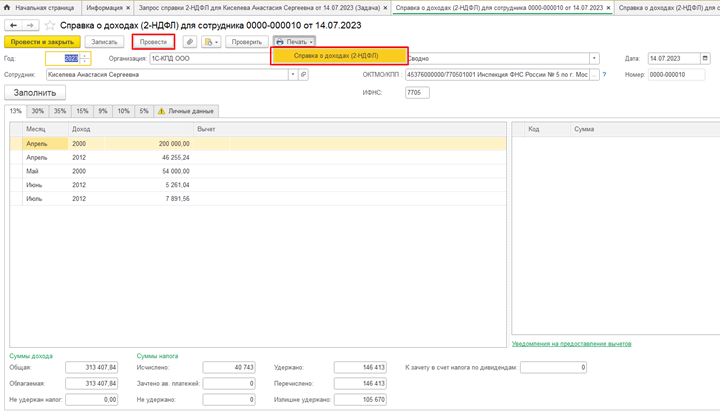Click the Записать button
720x415 pixels.
(x=104, y=42)
